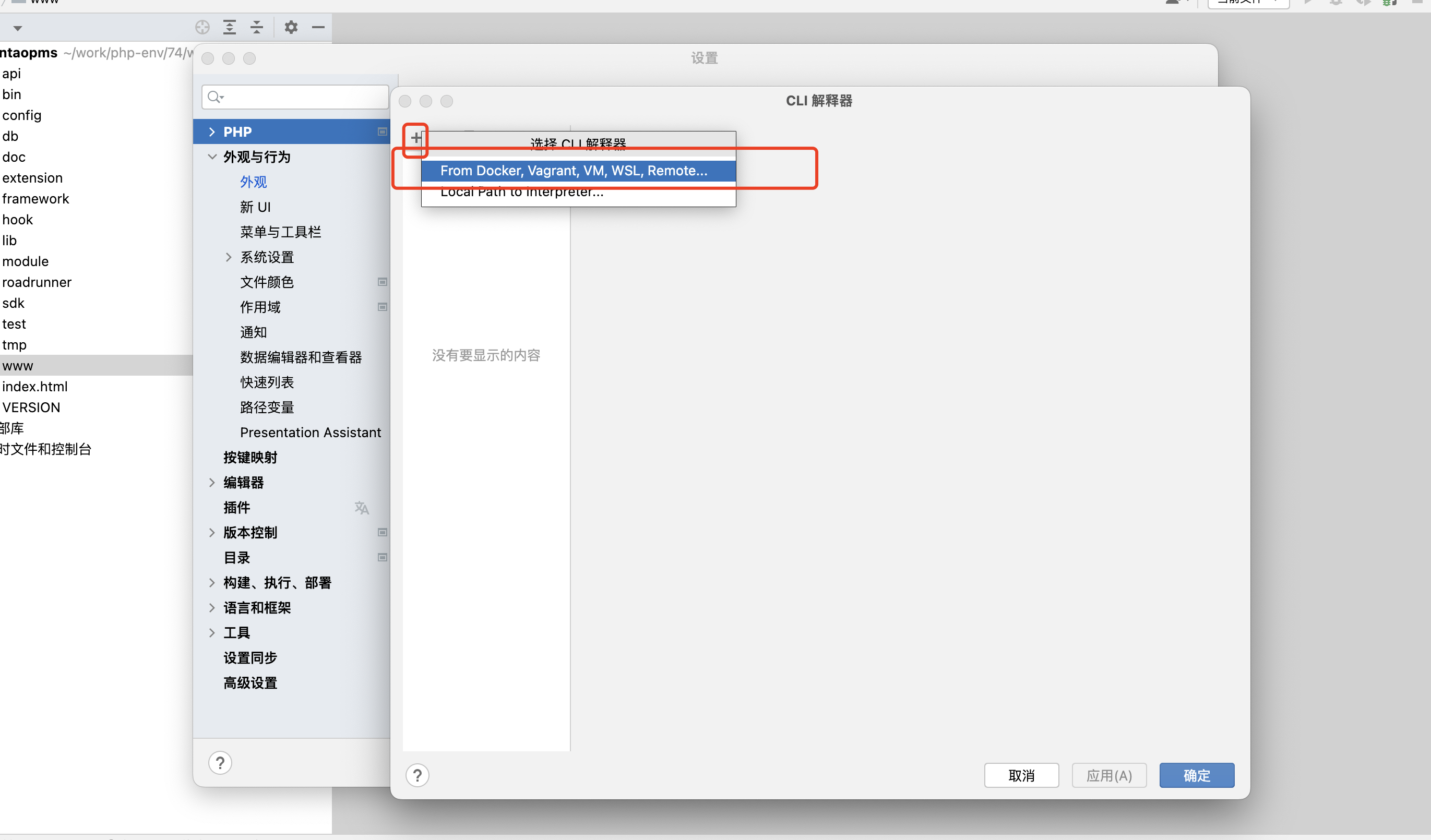The width and height of the screenshot is (1431, 840).
Task: Click the plus icon to add interpreter
Action: 416,138
